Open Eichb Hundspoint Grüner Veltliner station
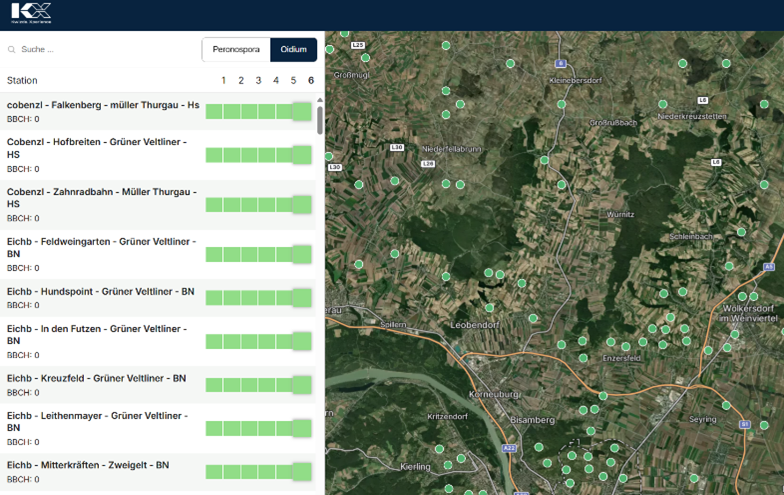 tap(100, 291)
